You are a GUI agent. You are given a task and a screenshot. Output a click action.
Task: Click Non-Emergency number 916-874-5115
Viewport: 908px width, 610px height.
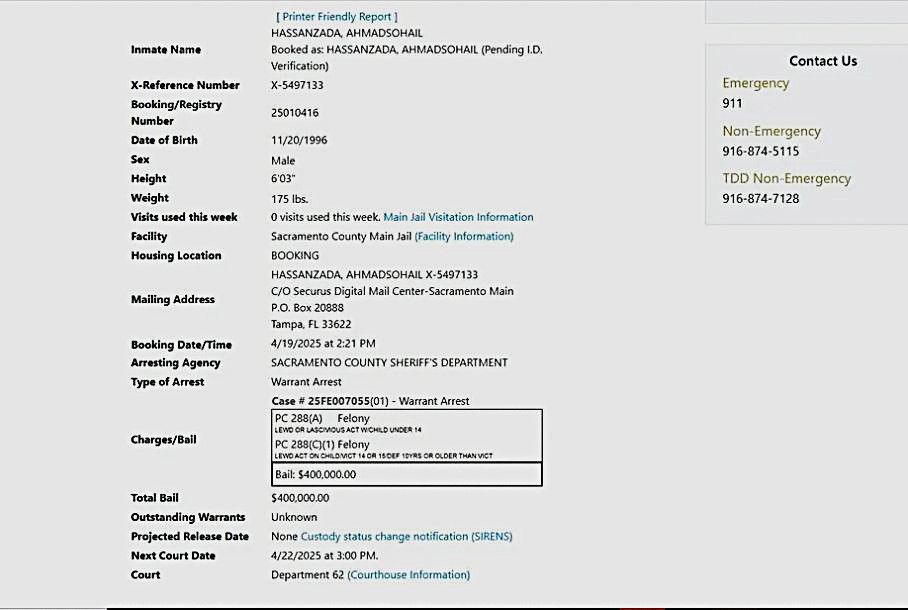tap(760, 152)
